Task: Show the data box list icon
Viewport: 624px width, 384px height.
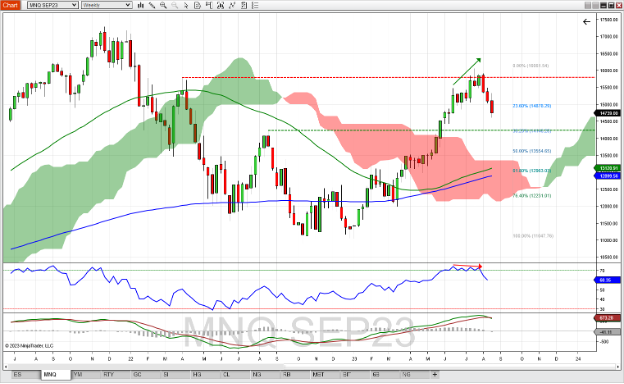Action: click(x=255, y=5)
